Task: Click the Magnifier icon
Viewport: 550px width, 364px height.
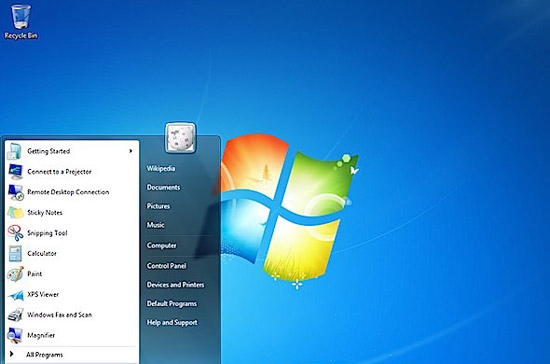Action: point(15,336)
